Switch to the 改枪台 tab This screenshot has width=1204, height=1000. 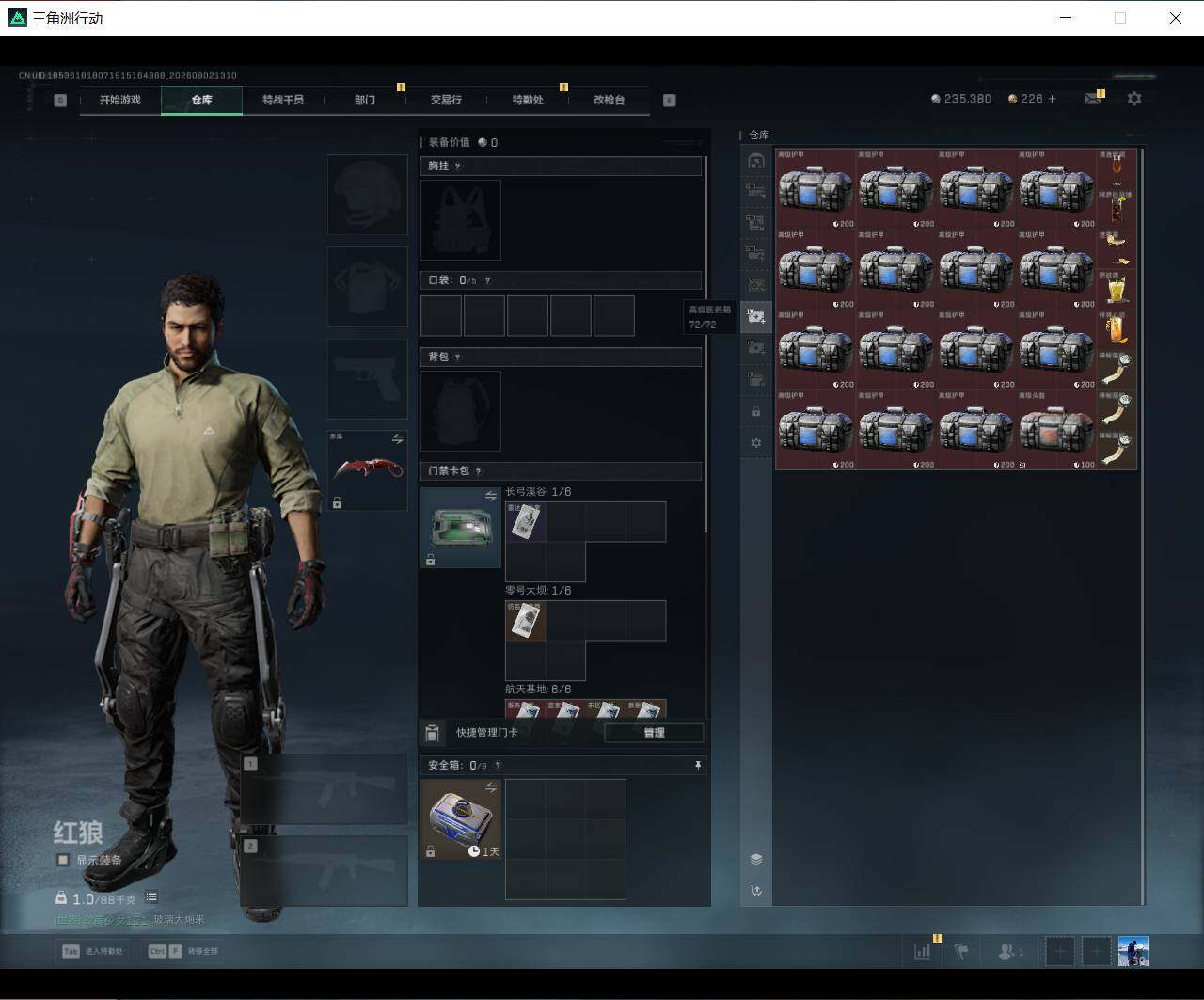(609, 100)
